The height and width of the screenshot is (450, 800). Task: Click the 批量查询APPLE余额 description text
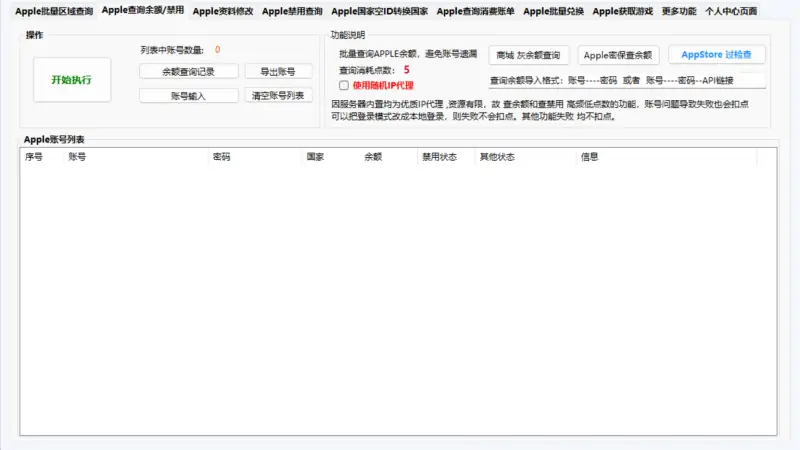[408, 54]
